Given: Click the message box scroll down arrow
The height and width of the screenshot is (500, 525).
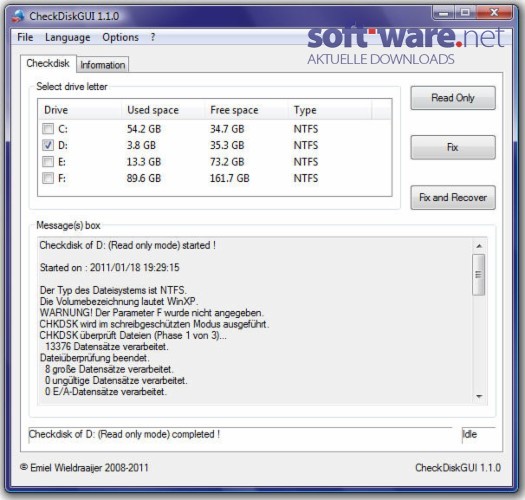Looking at the screenshot, I should (479, 396).
